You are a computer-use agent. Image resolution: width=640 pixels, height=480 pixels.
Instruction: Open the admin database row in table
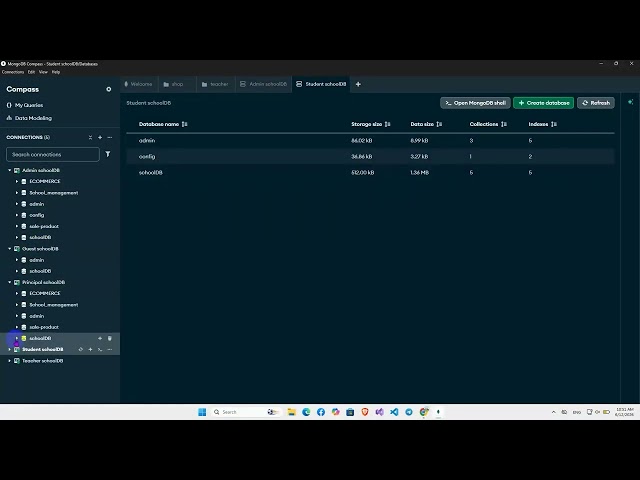pyautogui.click(x=370, y=140)
